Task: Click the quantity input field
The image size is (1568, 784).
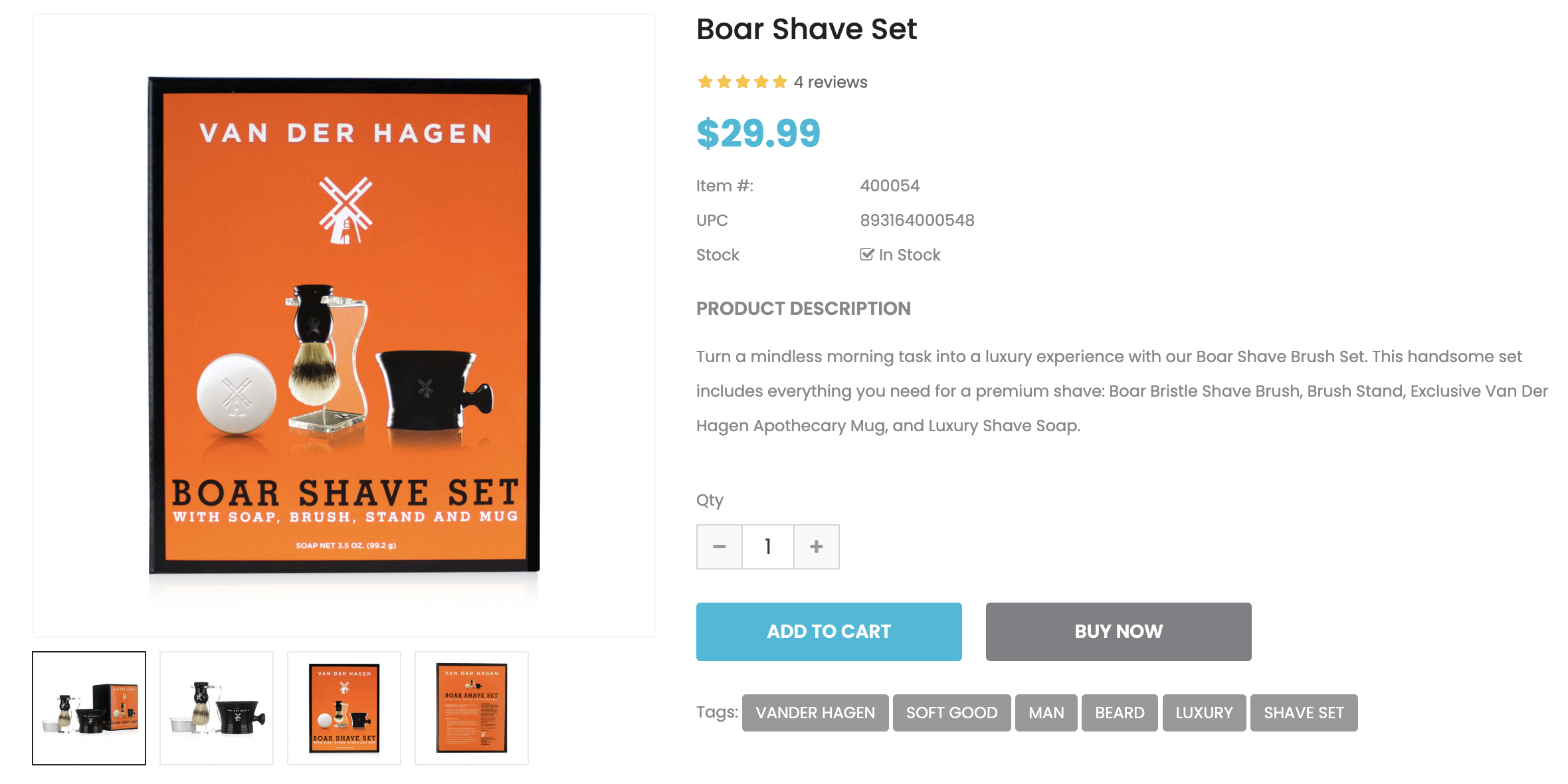Action: click(768, 547)
